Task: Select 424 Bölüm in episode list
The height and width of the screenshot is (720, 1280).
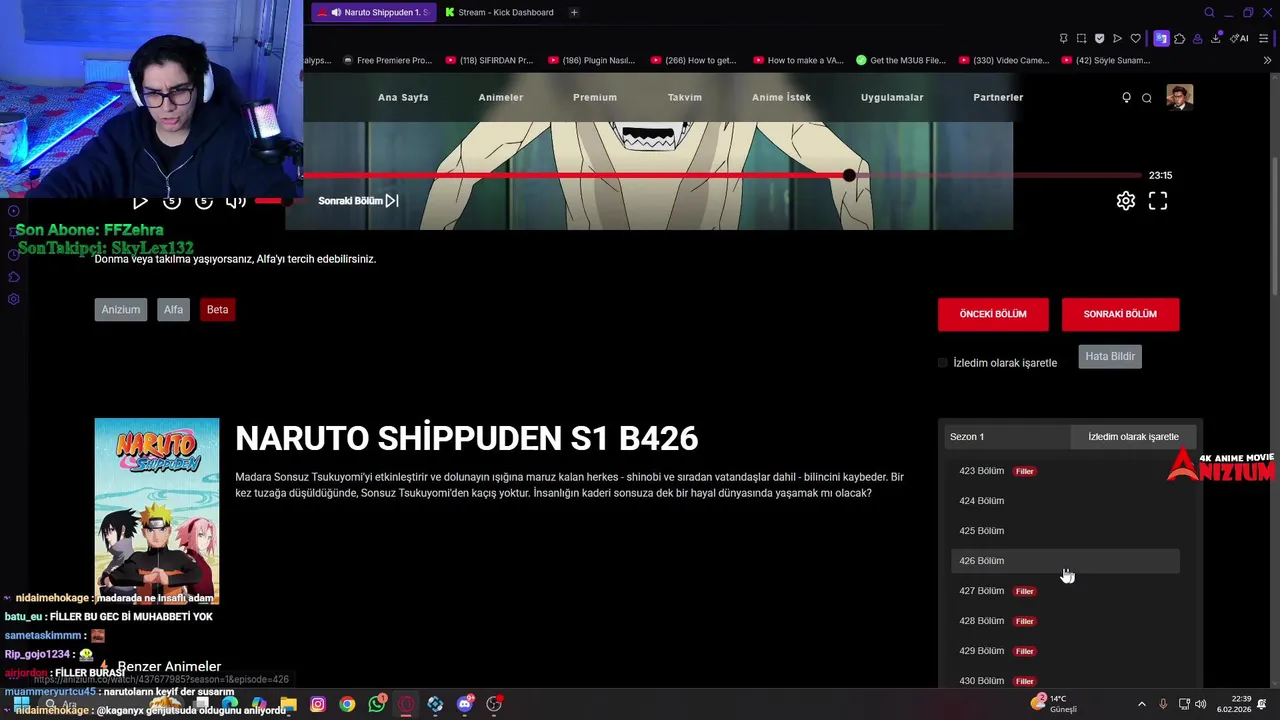Action: point(1065,501)
